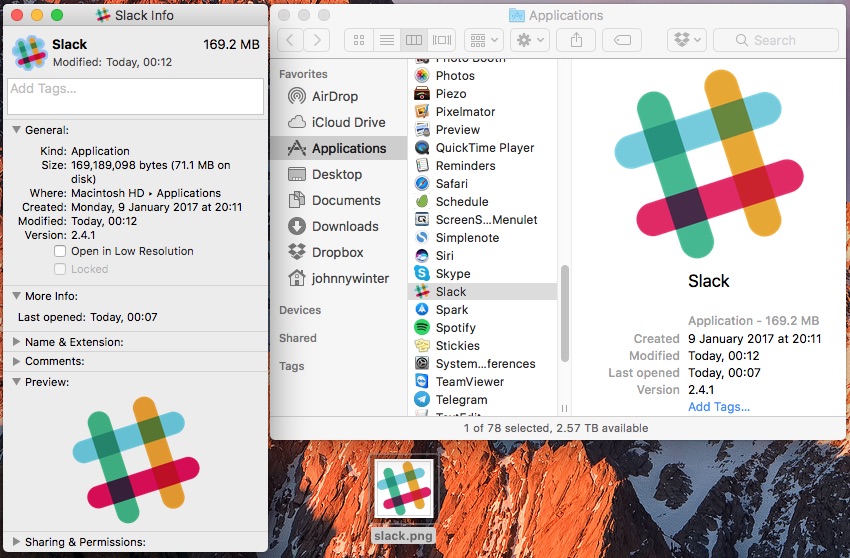Collapse the General section

pyautogui.click(x=16, y=130)
